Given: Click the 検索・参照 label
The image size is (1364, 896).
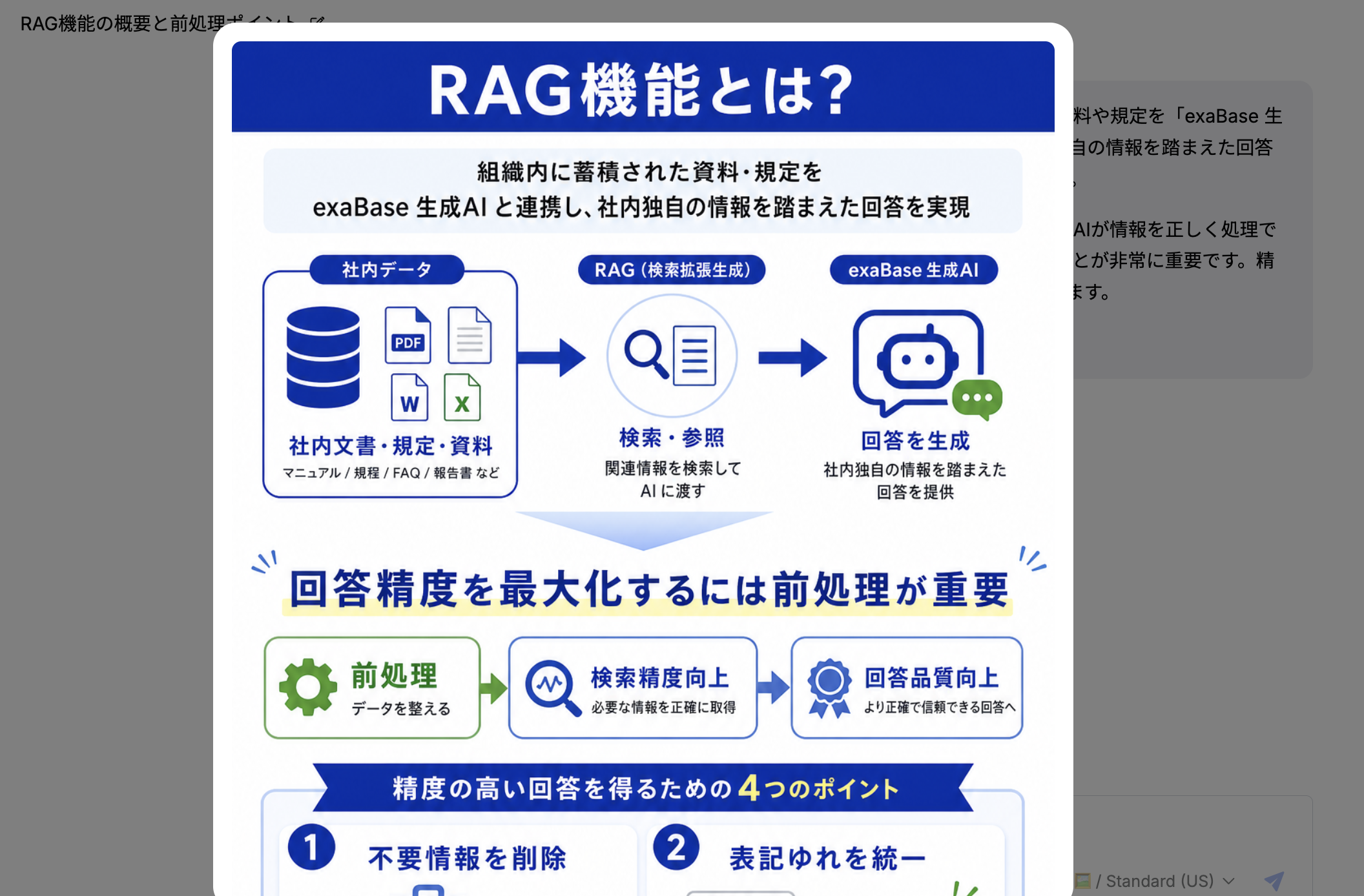Looking at the screenshot, I should coord(672,438).
